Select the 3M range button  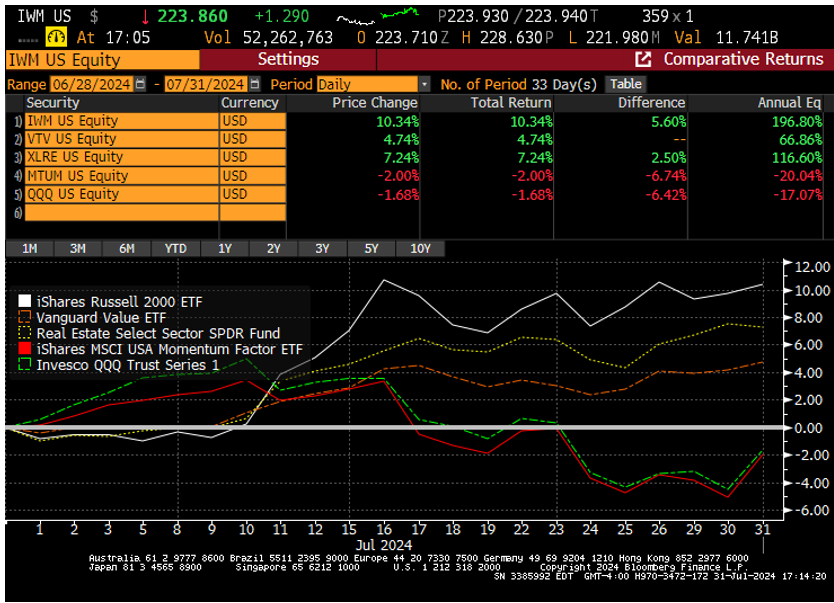click(x=78, y=248)
